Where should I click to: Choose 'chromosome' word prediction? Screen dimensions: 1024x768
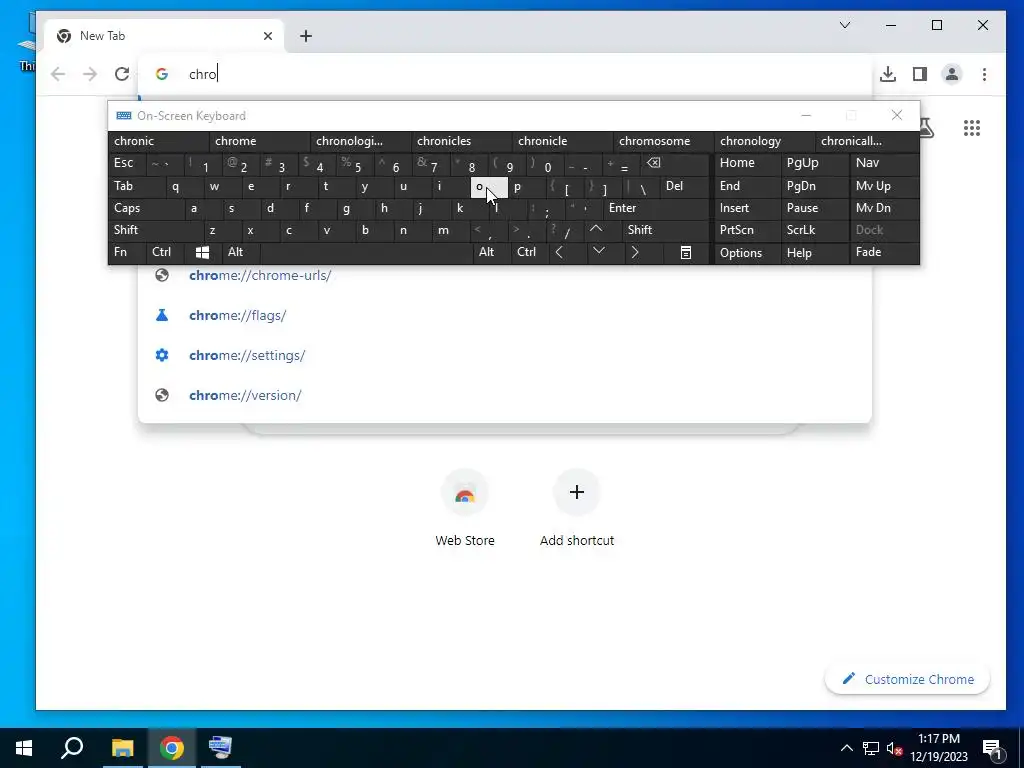pos(663,141)
